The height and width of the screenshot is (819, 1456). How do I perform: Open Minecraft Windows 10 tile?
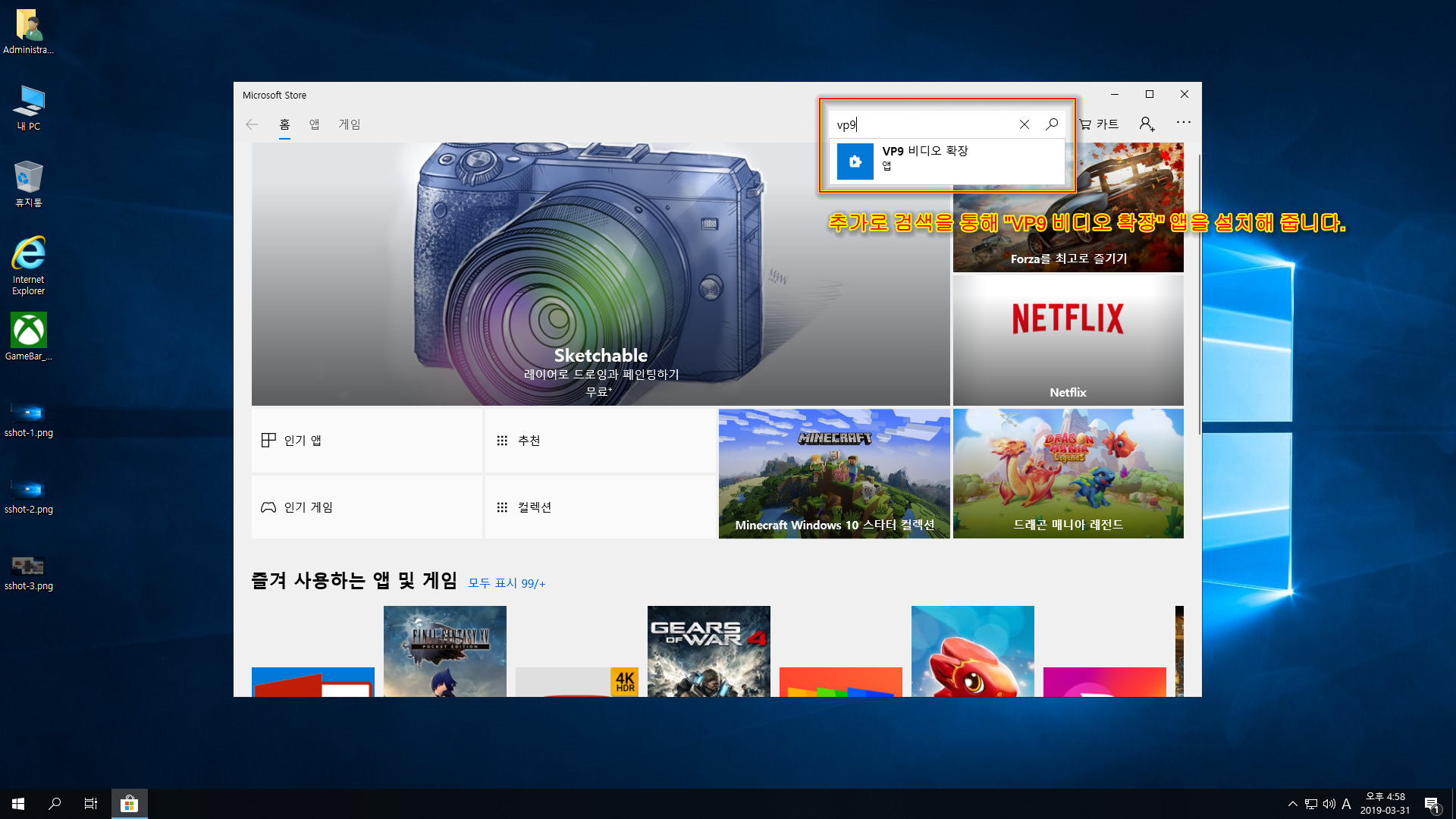click(834, 474)
